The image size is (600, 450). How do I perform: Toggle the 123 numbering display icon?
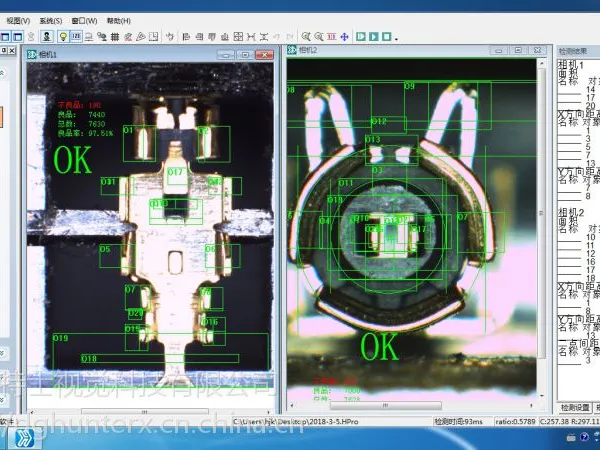click(x=76, y=37)
